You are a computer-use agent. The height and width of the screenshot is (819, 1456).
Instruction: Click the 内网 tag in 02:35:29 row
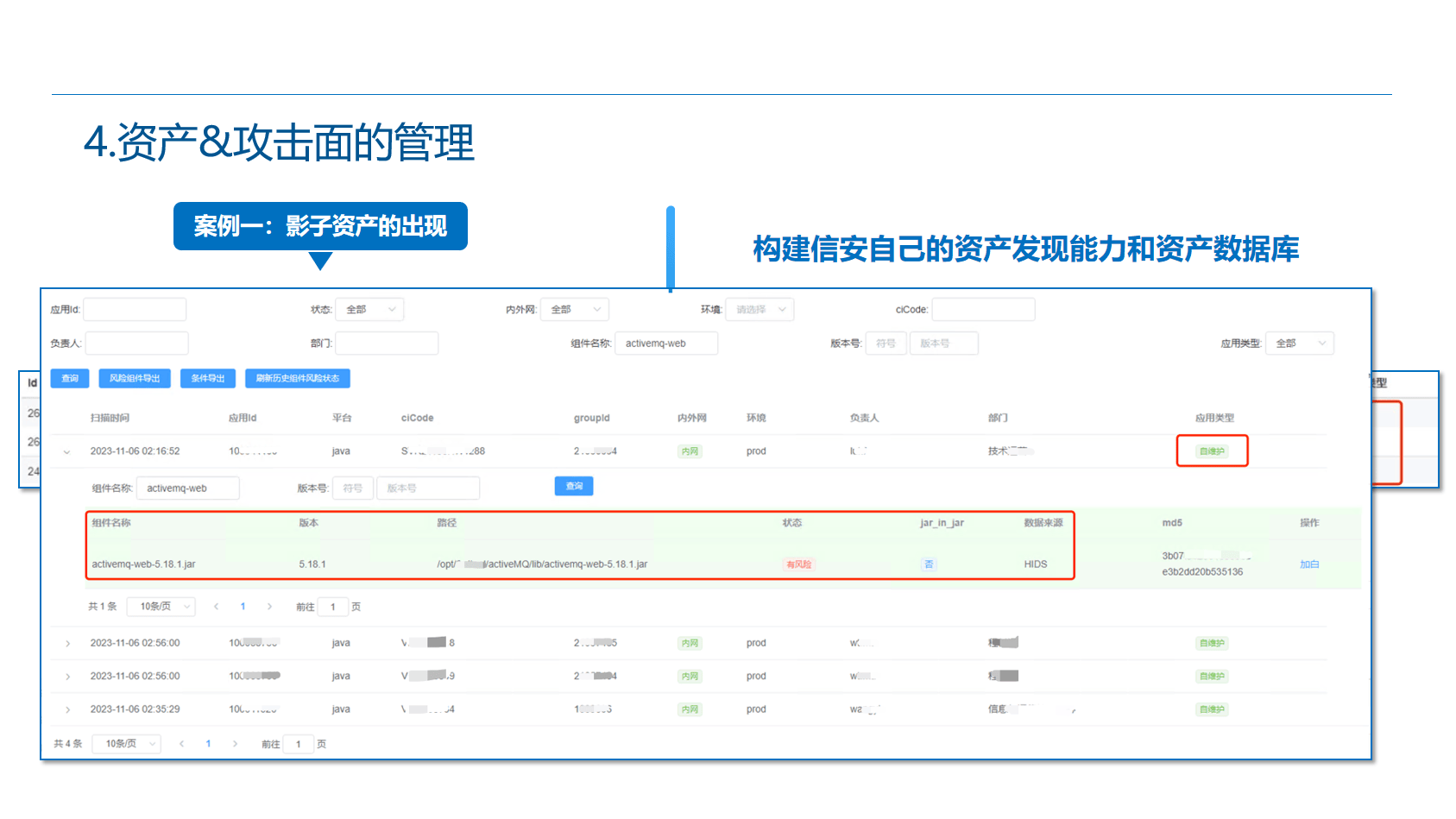pyautogui.click(x=690, y=709)
